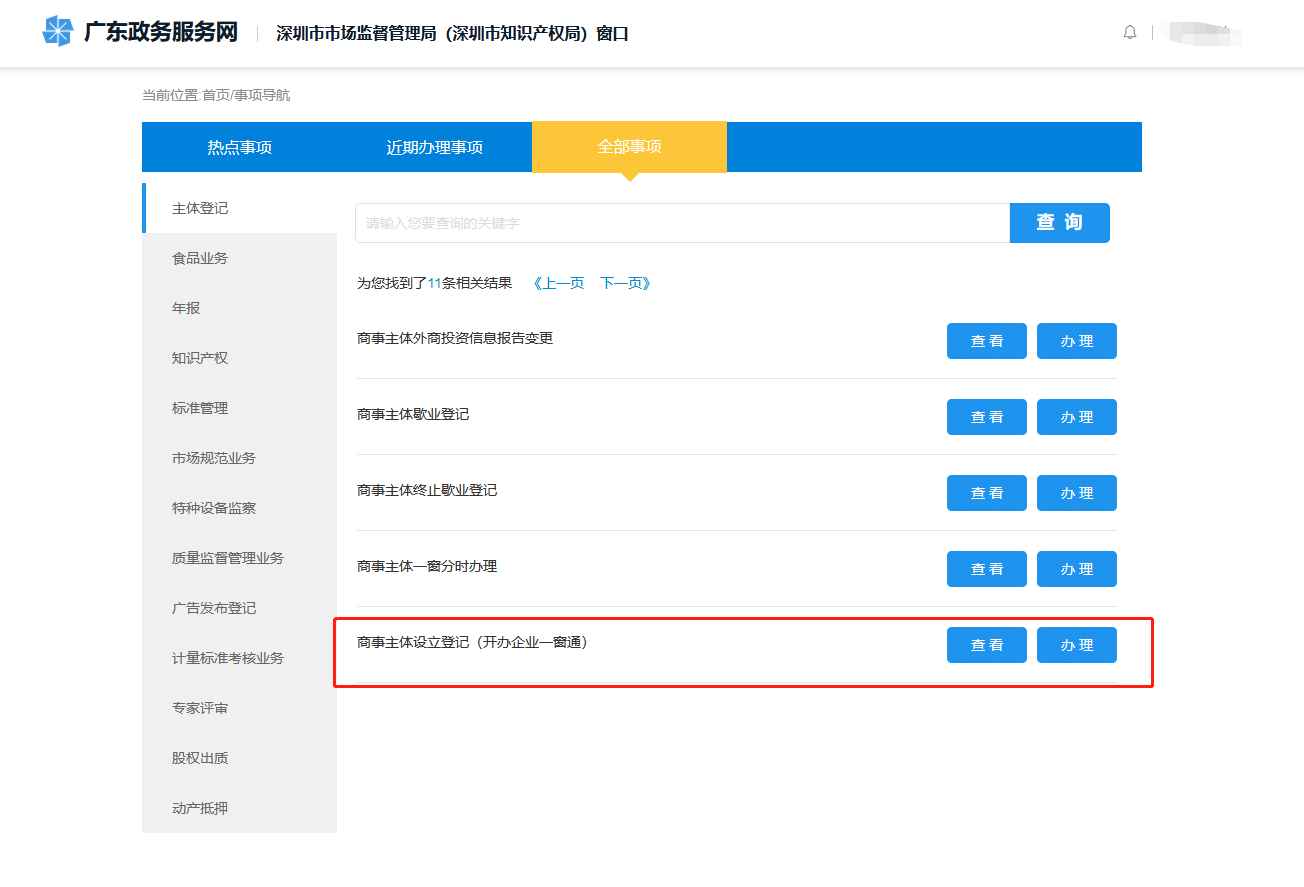Choose 专家评审 in the sidebar
Screen dimensions: 1304x887
(240, 708)
